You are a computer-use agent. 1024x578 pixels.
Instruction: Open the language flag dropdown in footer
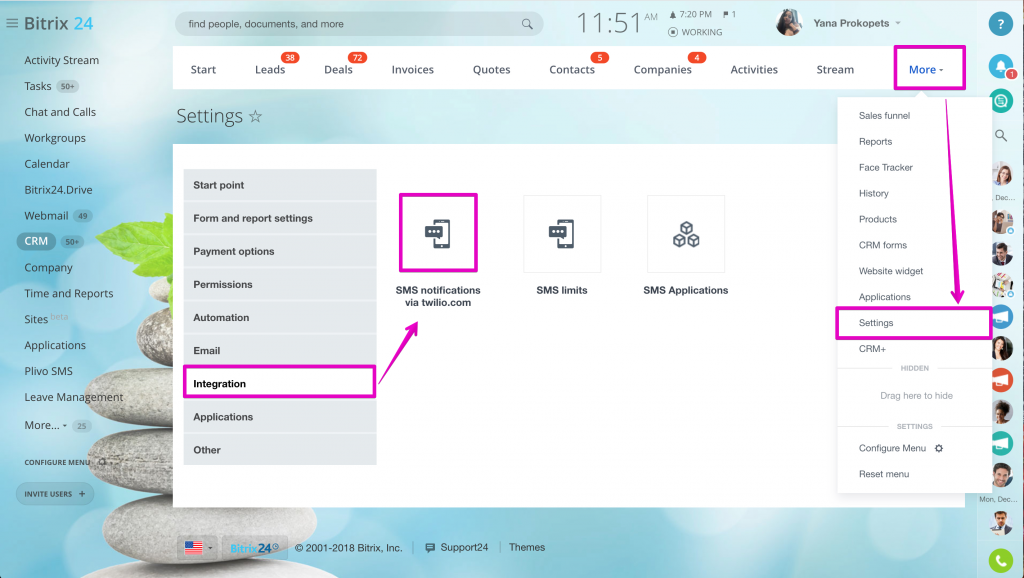point(199,548)
